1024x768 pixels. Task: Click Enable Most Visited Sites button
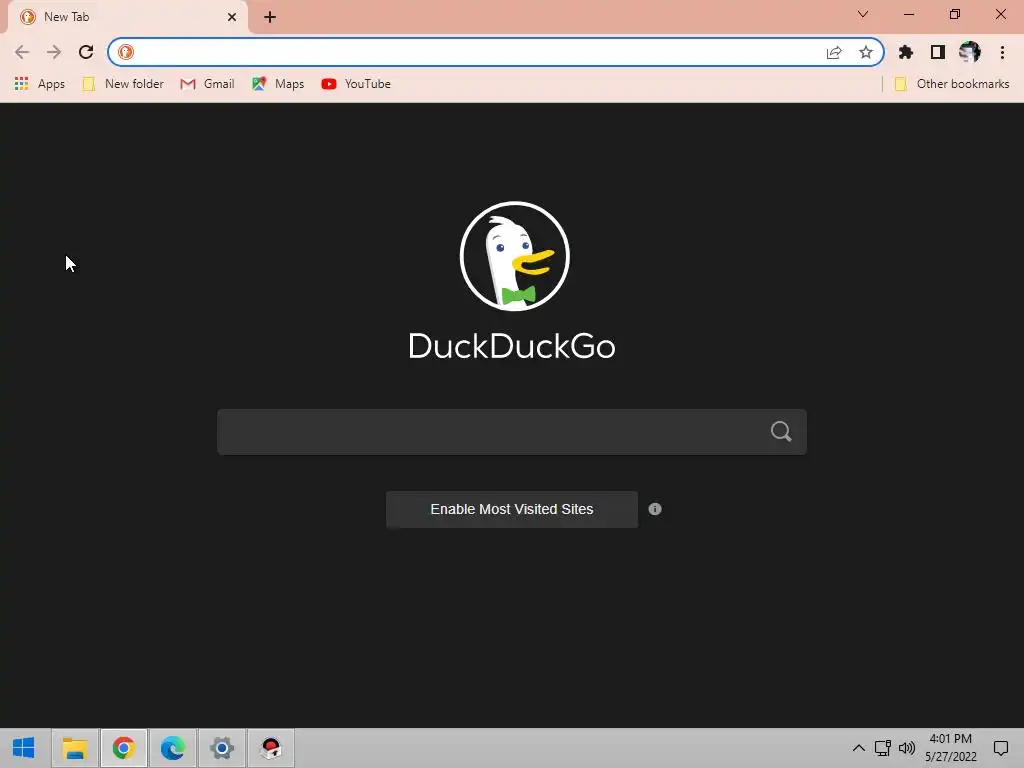[x=512, y=509]
